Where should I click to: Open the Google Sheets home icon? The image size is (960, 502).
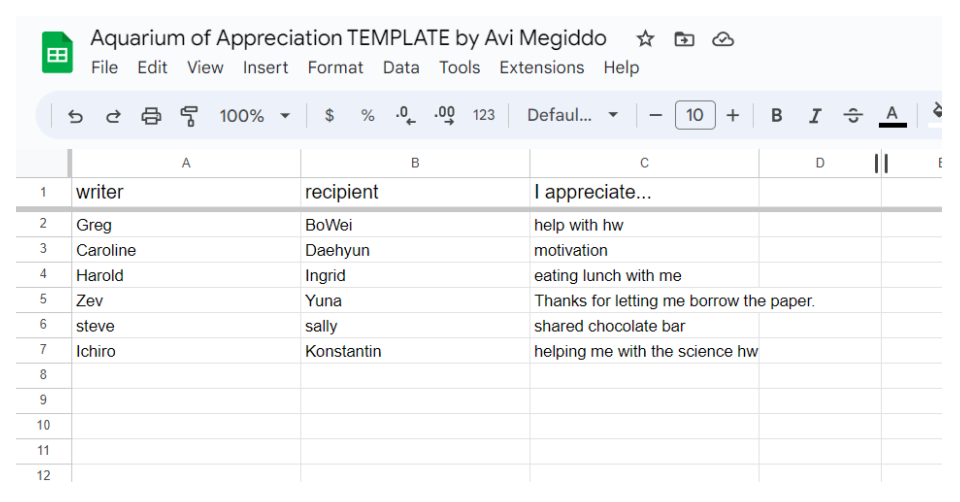57,53
